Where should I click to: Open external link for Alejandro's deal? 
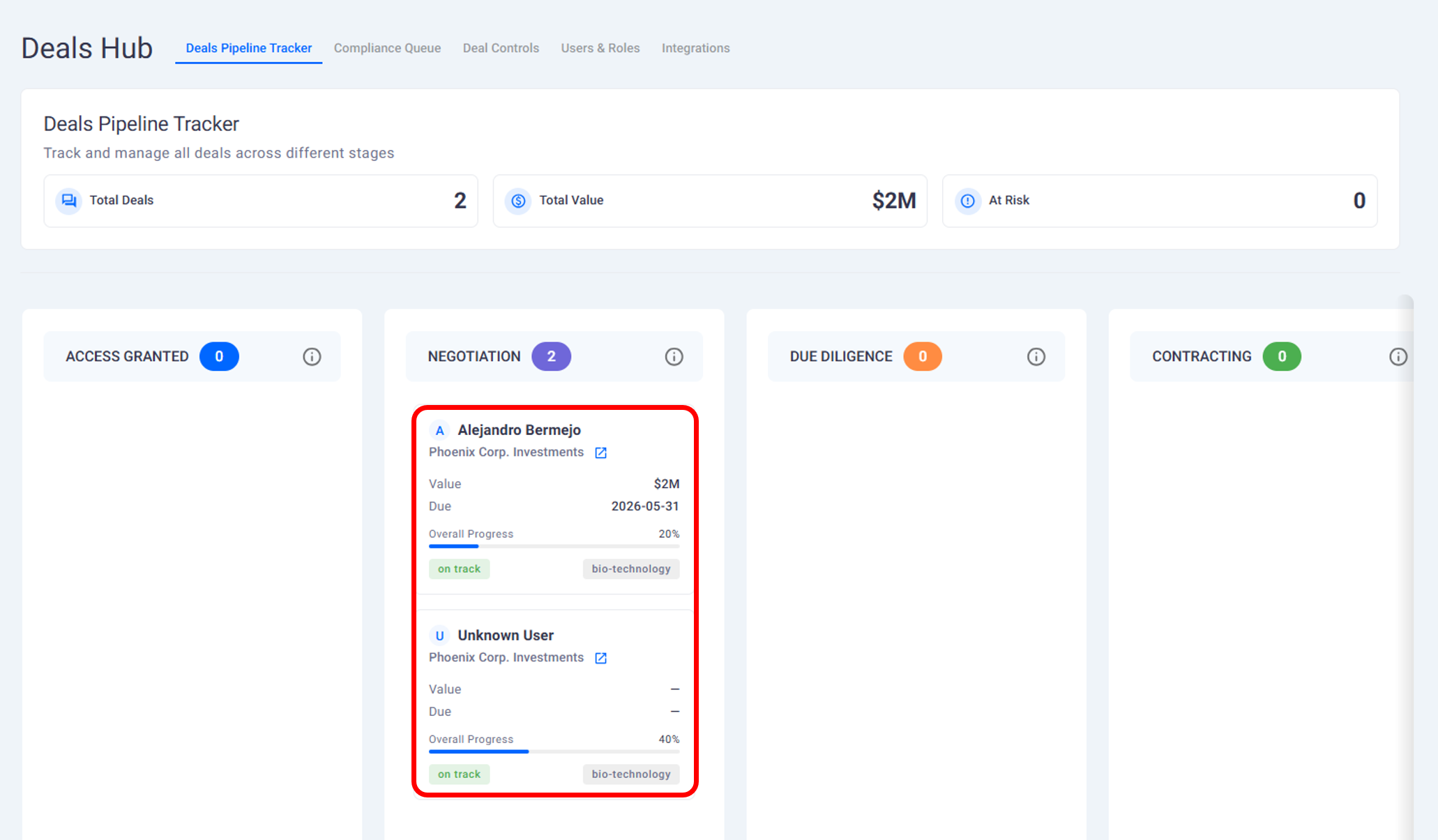coord(600,453)
